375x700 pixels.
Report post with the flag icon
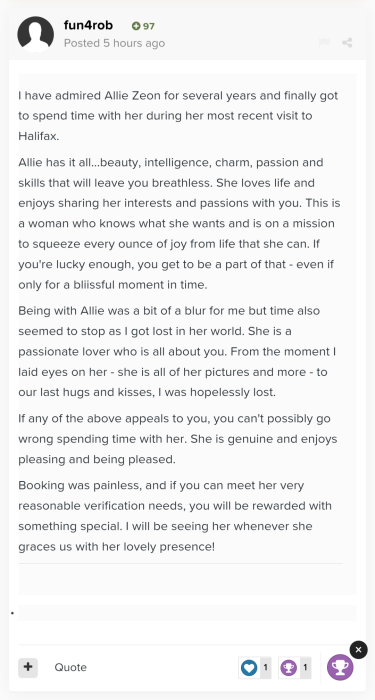325,43
